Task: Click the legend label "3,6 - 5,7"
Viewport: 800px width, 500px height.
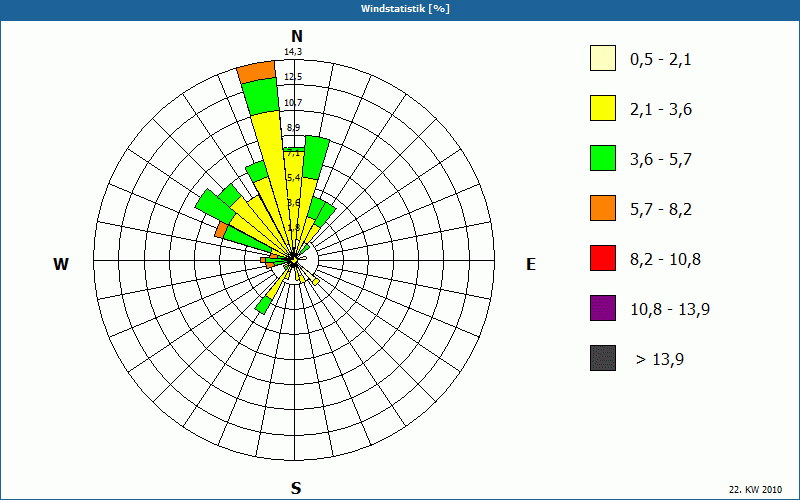Action: click(661, 160)
